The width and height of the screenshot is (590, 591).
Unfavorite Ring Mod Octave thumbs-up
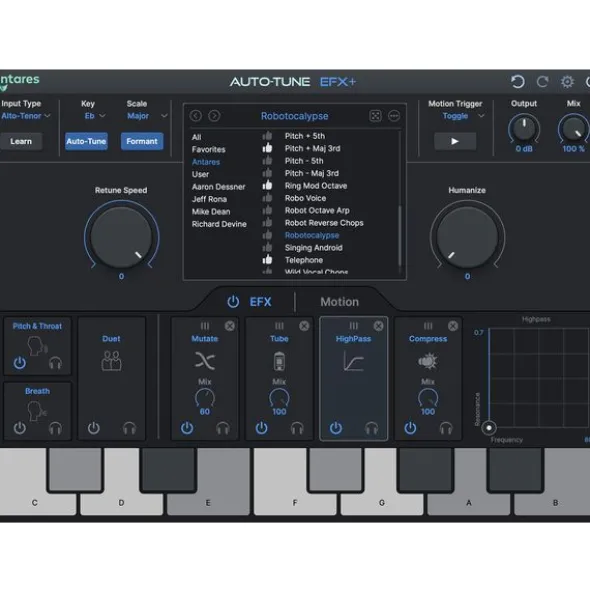point(267,185)
